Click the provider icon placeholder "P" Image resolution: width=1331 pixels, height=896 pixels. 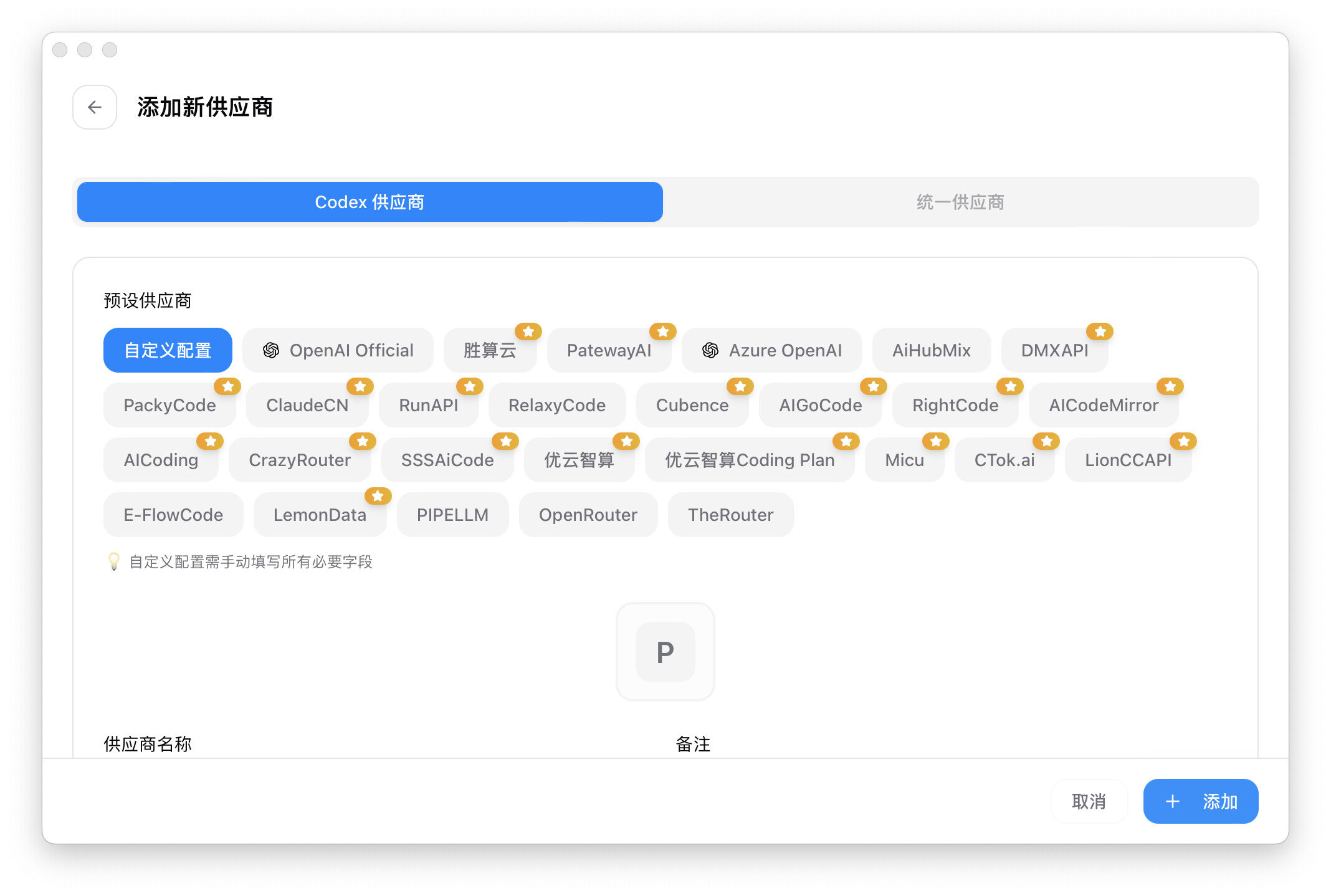[x=665, y=651]
